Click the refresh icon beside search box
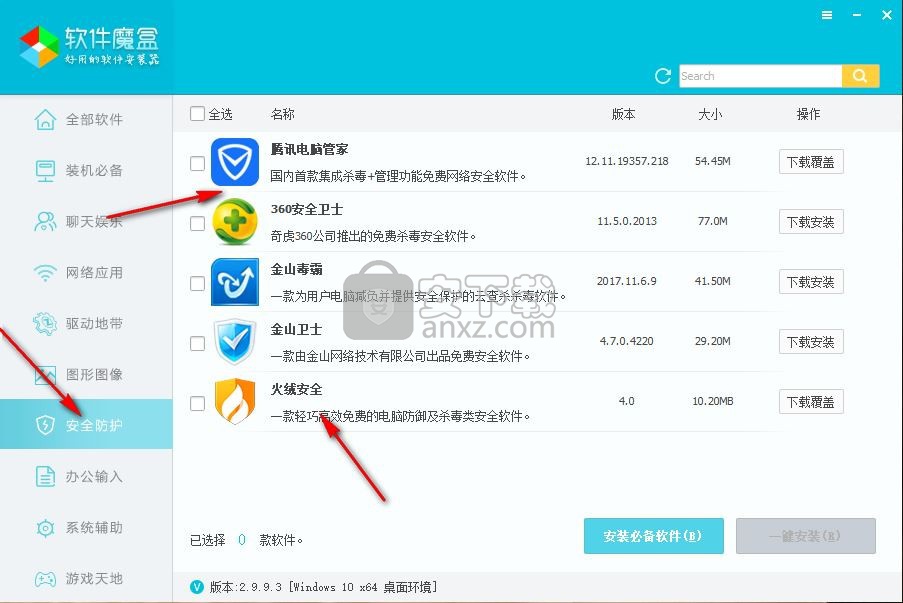 [663, 76]
